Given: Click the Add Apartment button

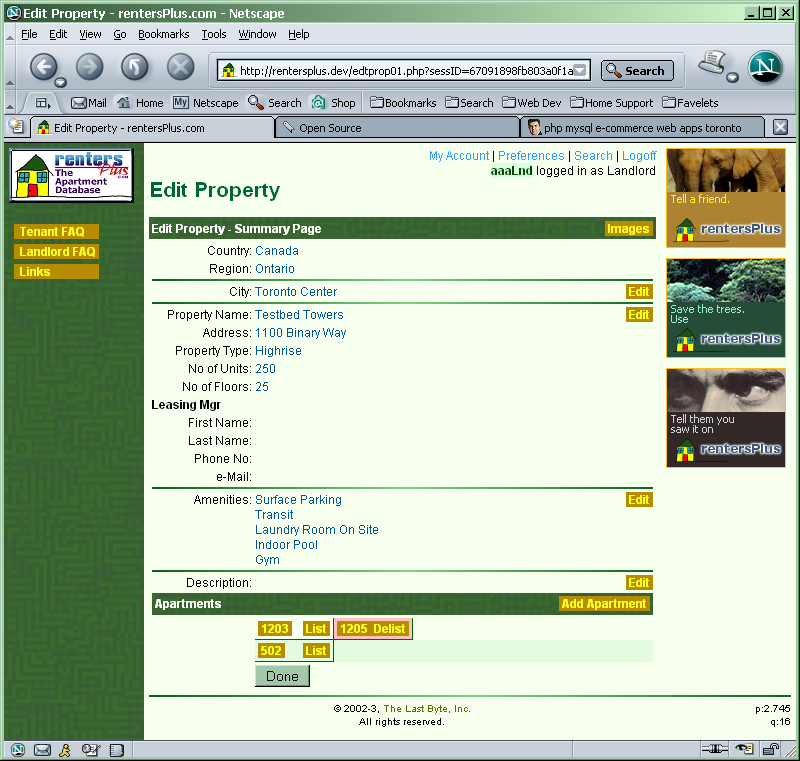Looking at the screenshot, I should 604,604.
